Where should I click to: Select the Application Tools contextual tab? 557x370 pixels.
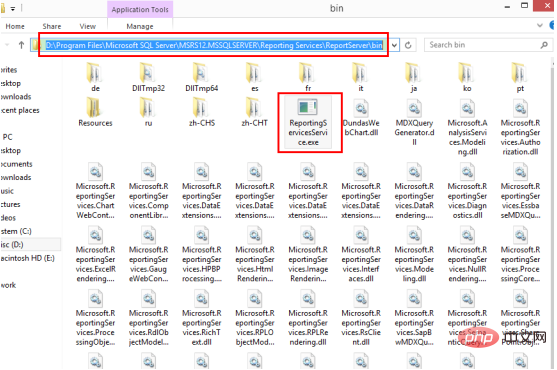click(x=140, y=9)
